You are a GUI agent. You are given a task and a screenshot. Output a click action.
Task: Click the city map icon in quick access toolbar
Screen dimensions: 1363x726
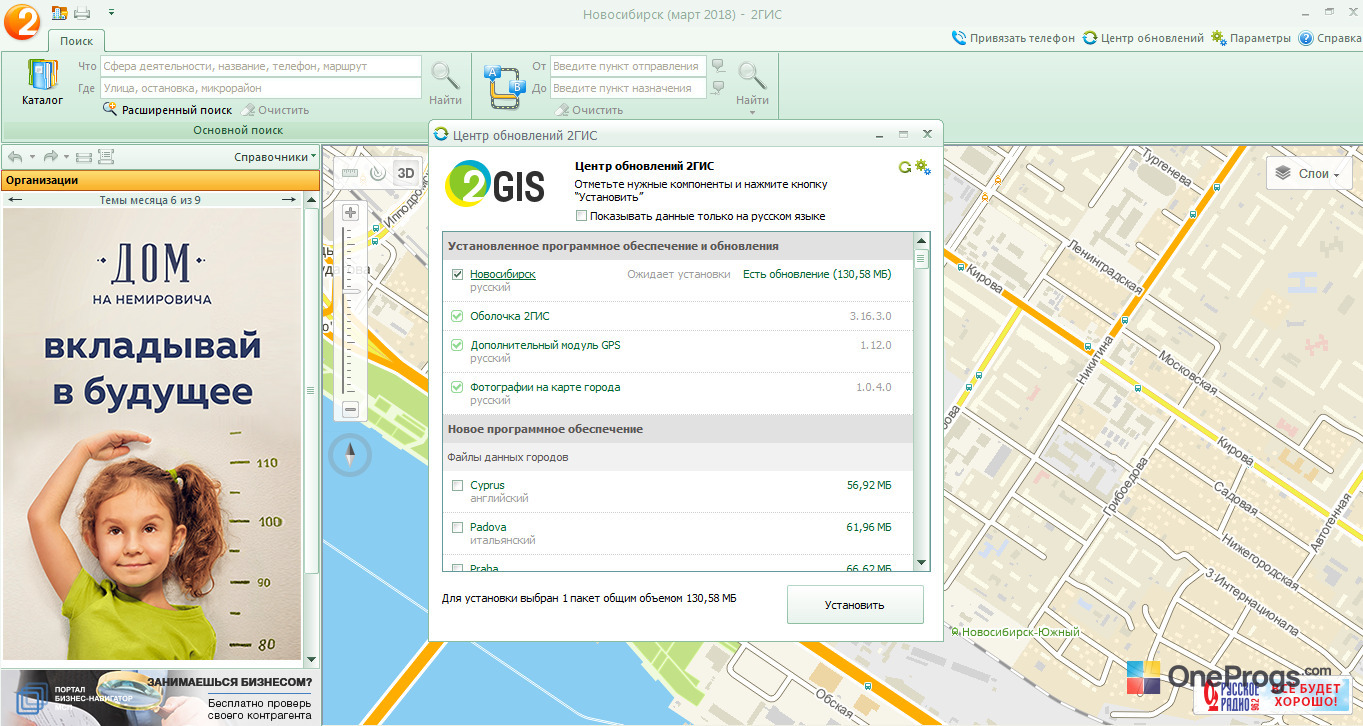coord(59,13)
